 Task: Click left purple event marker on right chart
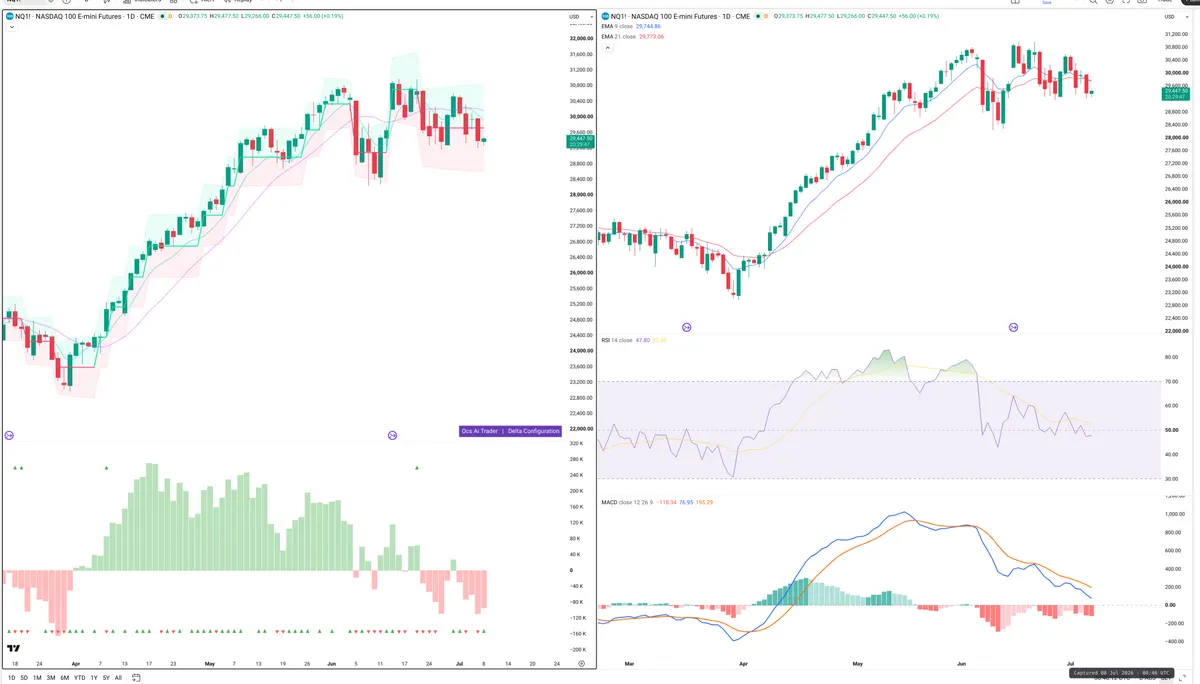click(686, 327)
